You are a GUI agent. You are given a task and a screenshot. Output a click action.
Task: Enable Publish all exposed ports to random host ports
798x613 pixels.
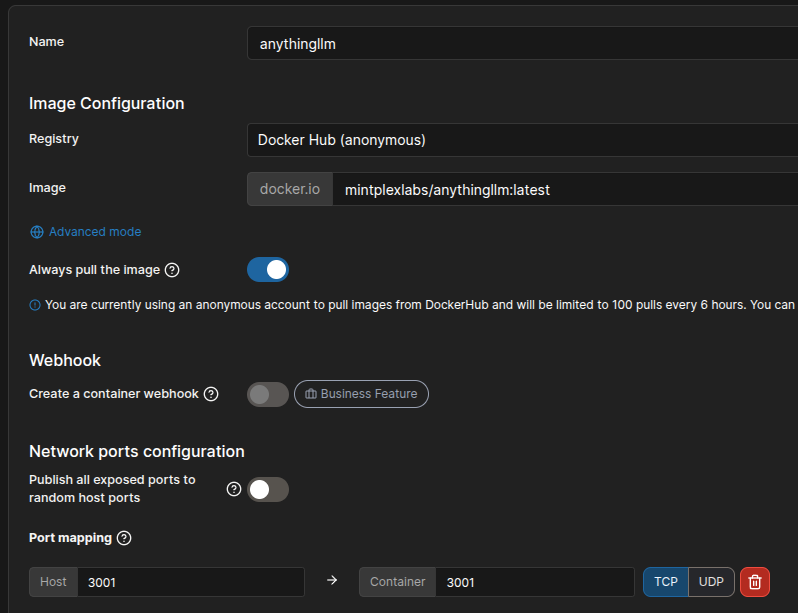coord(268,489)
